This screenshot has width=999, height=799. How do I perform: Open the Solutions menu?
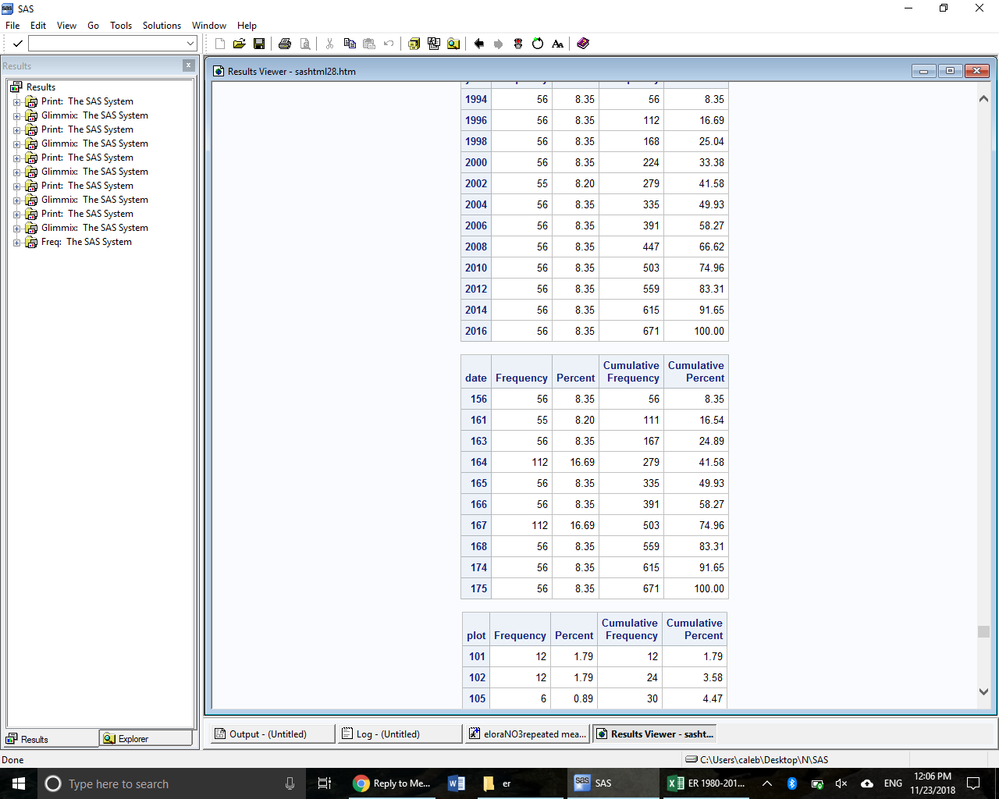point(161,25)
